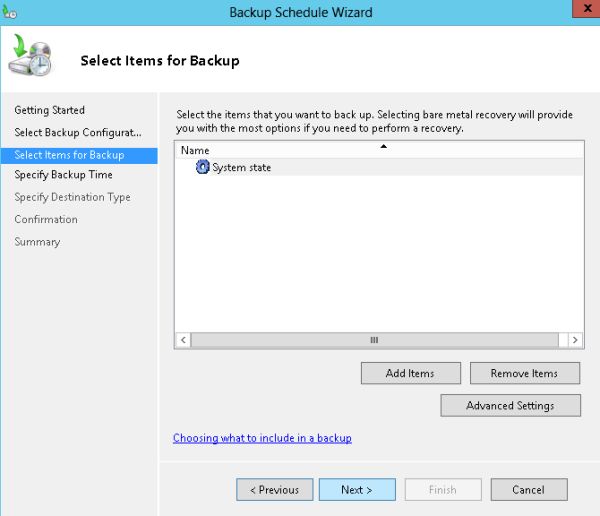Click the Backup Schedule Wizard title bar icon

9,12
